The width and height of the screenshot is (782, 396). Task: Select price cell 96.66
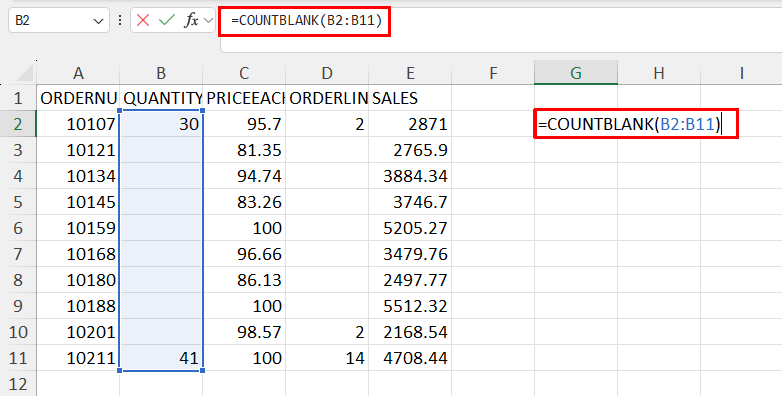click(x=244, y=253)
